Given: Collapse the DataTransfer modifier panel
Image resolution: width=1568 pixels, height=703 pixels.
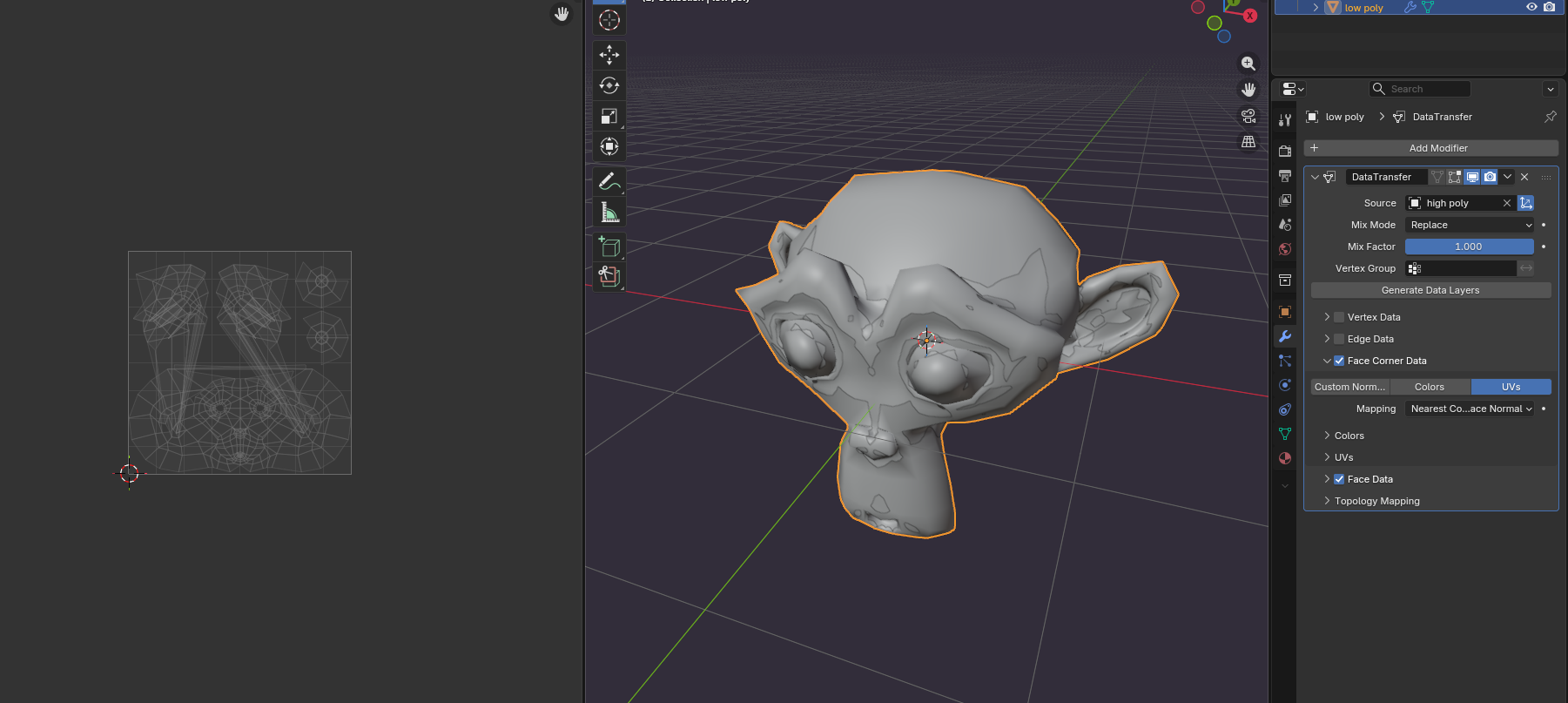Looking at the screenshot, I should (1315, 177).
